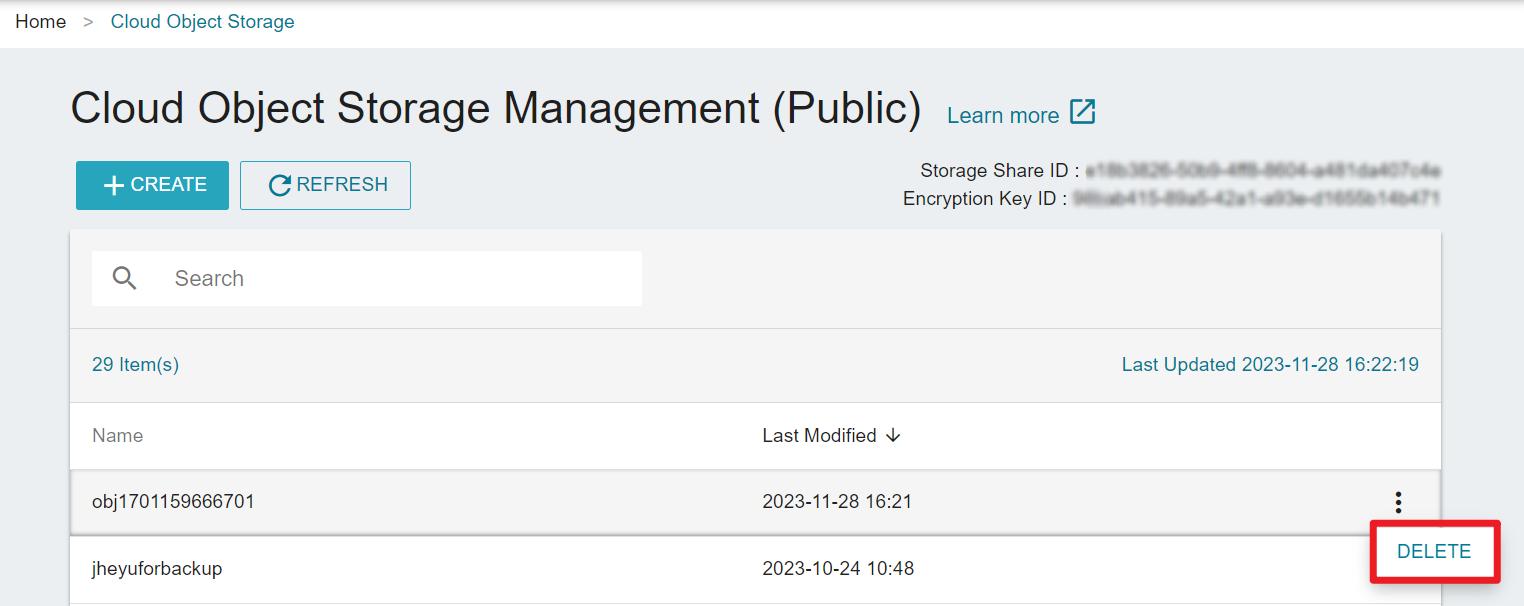Select the obj1701159666701 storage entry
This screenshot has width=1524, height=606.
[x=173, y=502]
